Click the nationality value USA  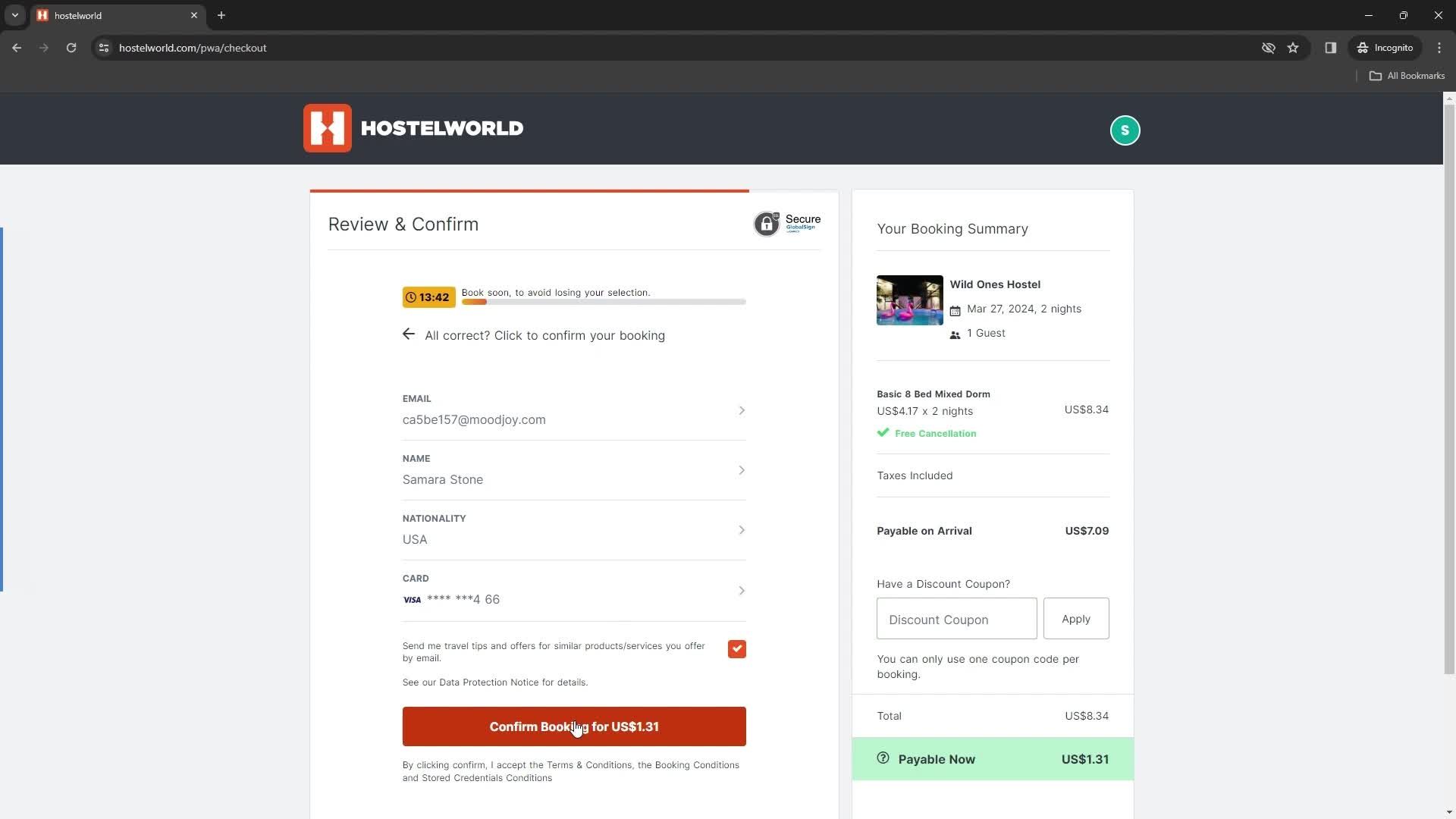(x=415, y=540)
